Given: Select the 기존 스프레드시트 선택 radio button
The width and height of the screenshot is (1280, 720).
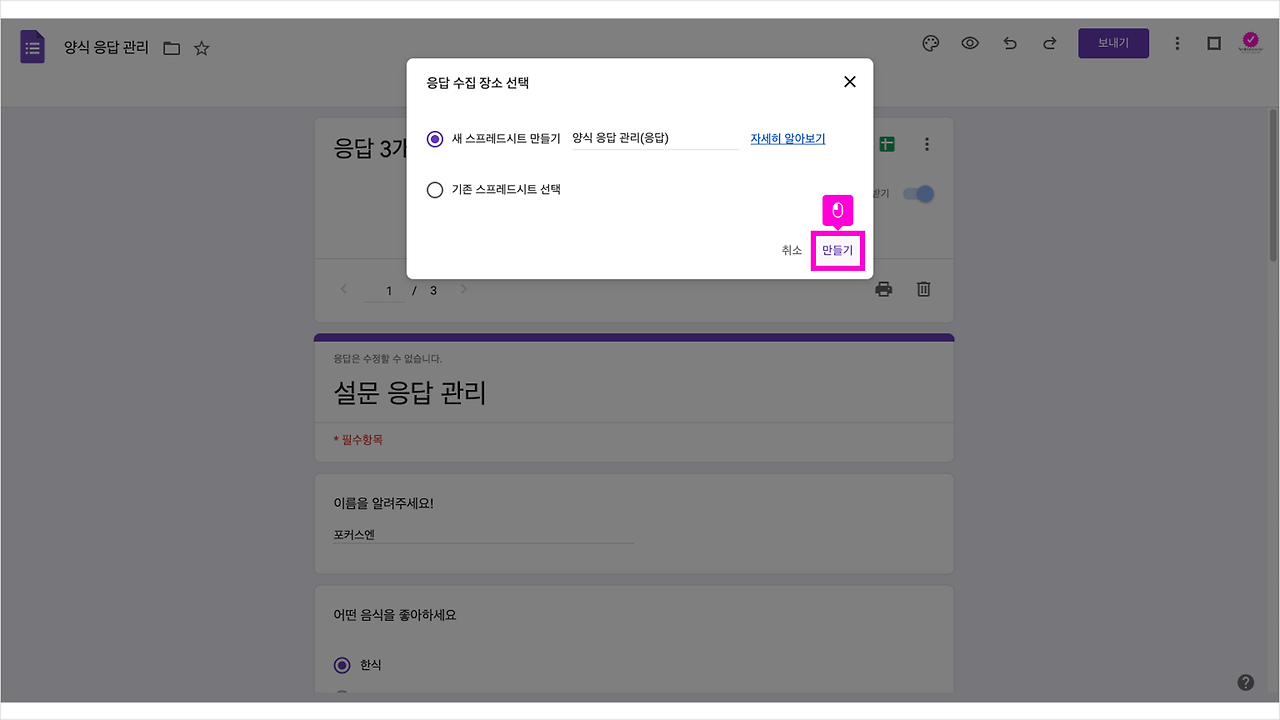Looking at the screenshot, I should [x=435, y=189].
